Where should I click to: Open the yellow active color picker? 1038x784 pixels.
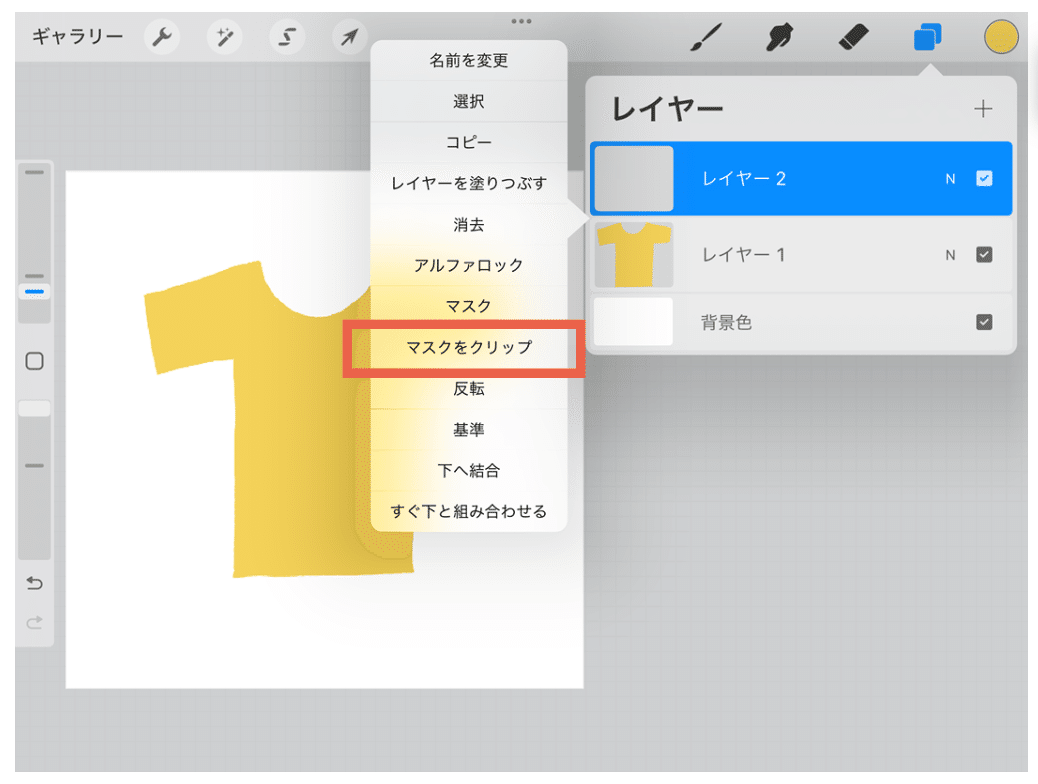pyautogui.click(x=1000, y=37)
